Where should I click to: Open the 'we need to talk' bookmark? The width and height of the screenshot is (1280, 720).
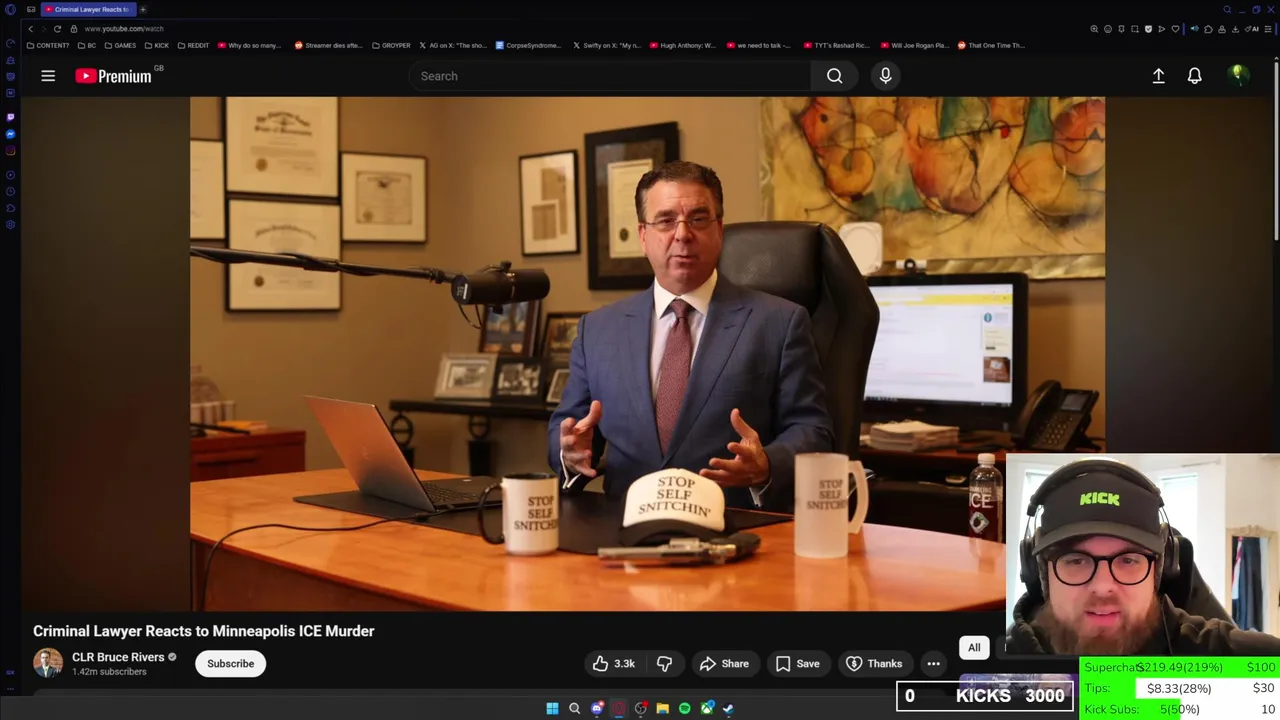click(758, 45)
